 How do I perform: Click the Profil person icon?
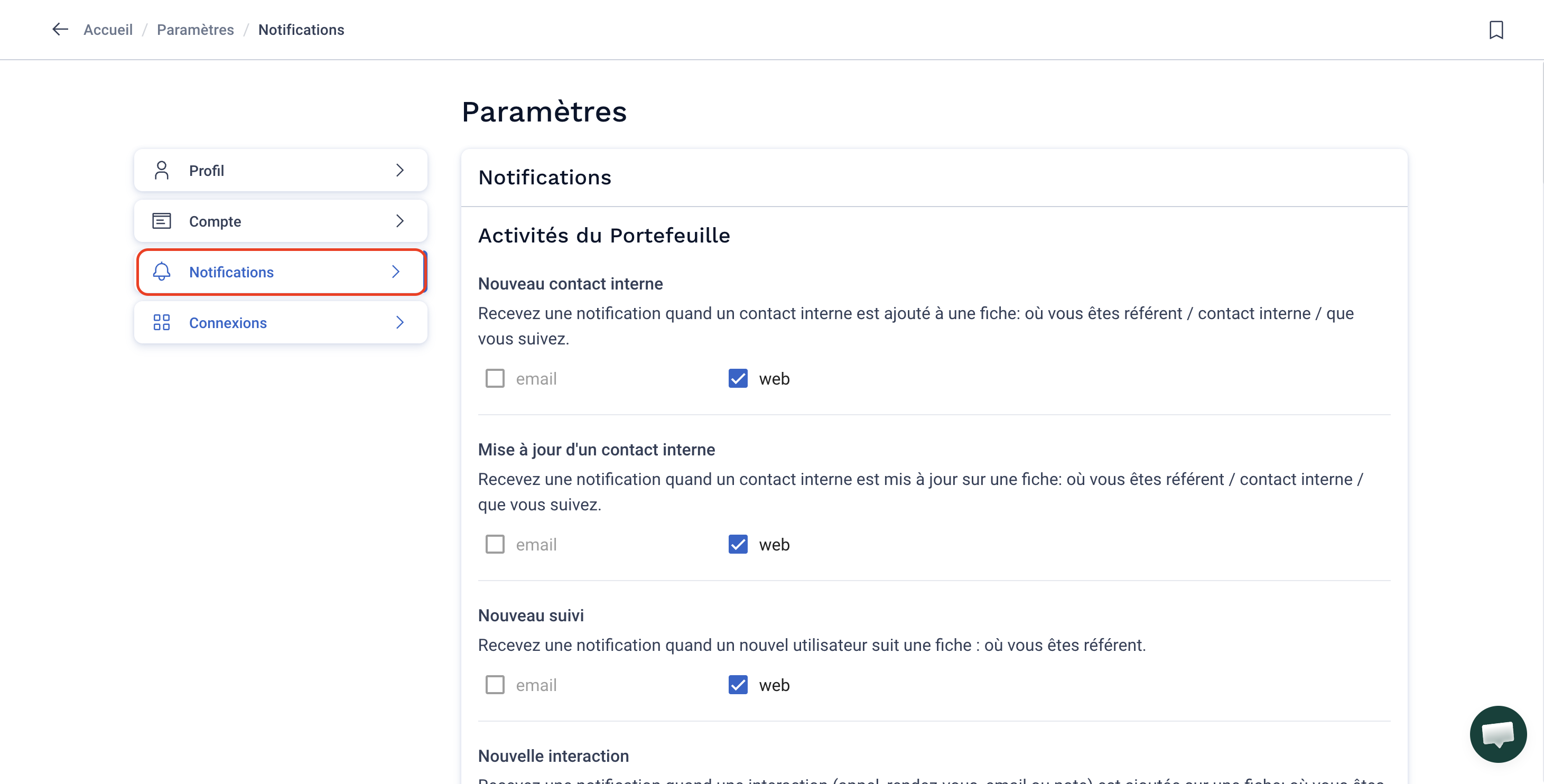(161, 170)
